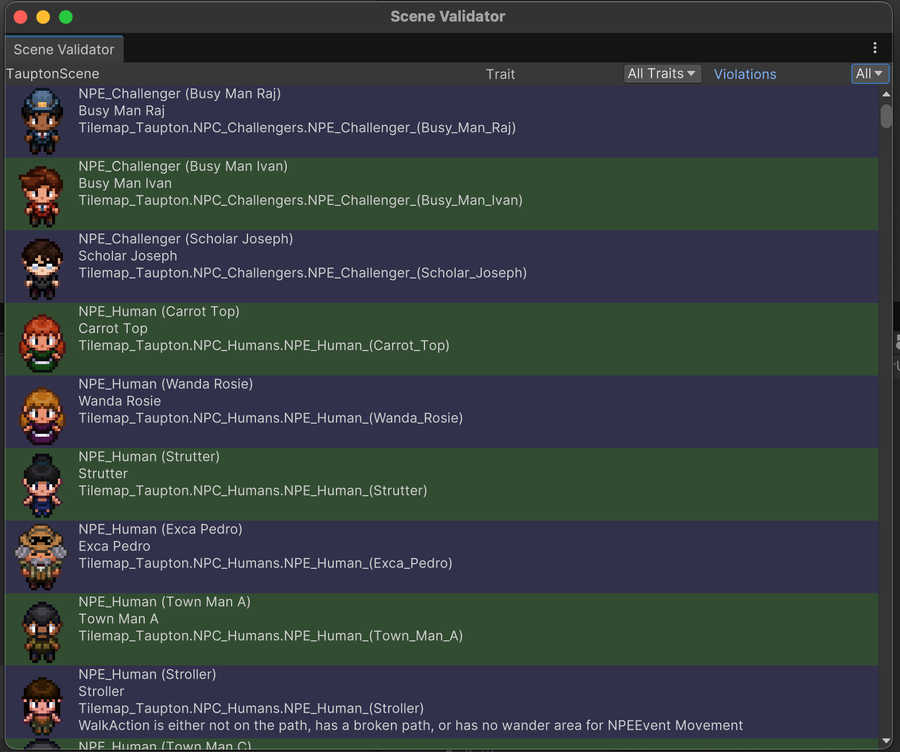The width and height of the screenshot is (900, 752).
Task: Click the Strutter name line
Action: point(103,474)
